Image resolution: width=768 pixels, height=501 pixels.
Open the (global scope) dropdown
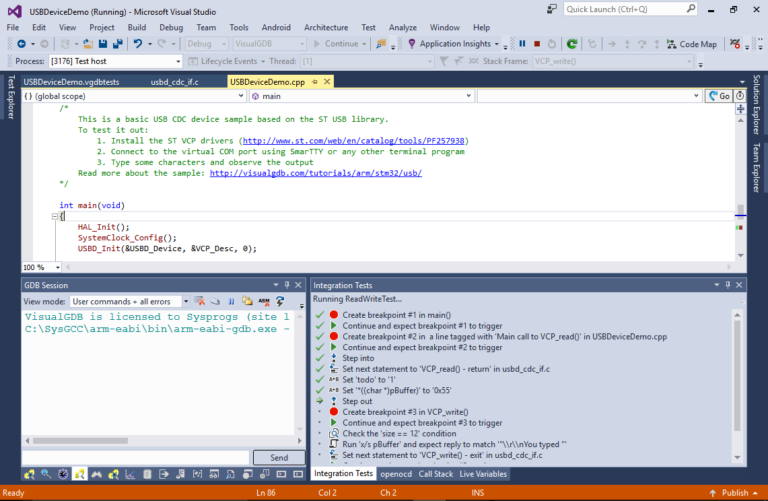click(132, 96)
